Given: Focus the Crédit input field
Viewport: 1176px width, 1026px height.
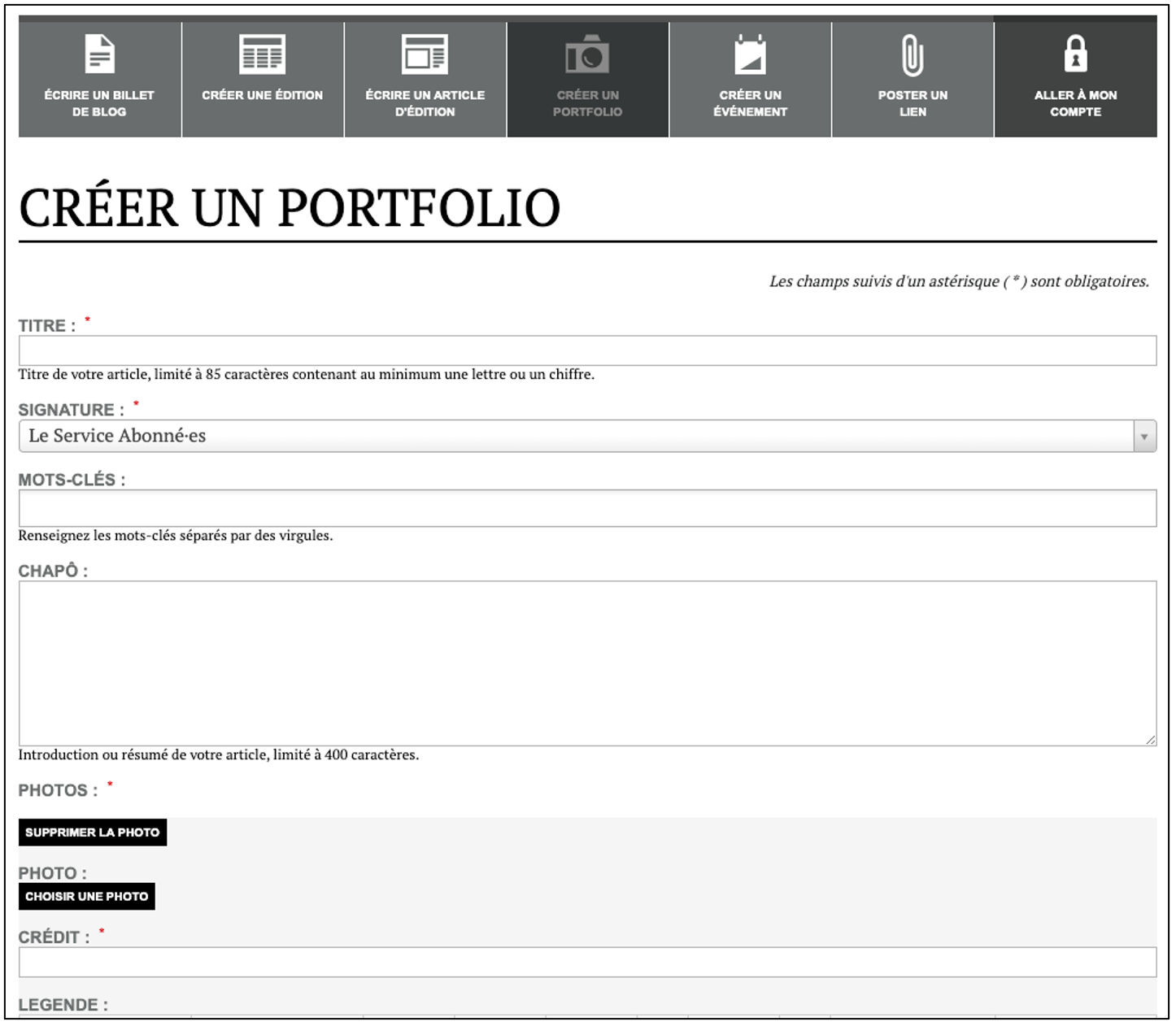Looking at the screenshot, I should (587, 962).
